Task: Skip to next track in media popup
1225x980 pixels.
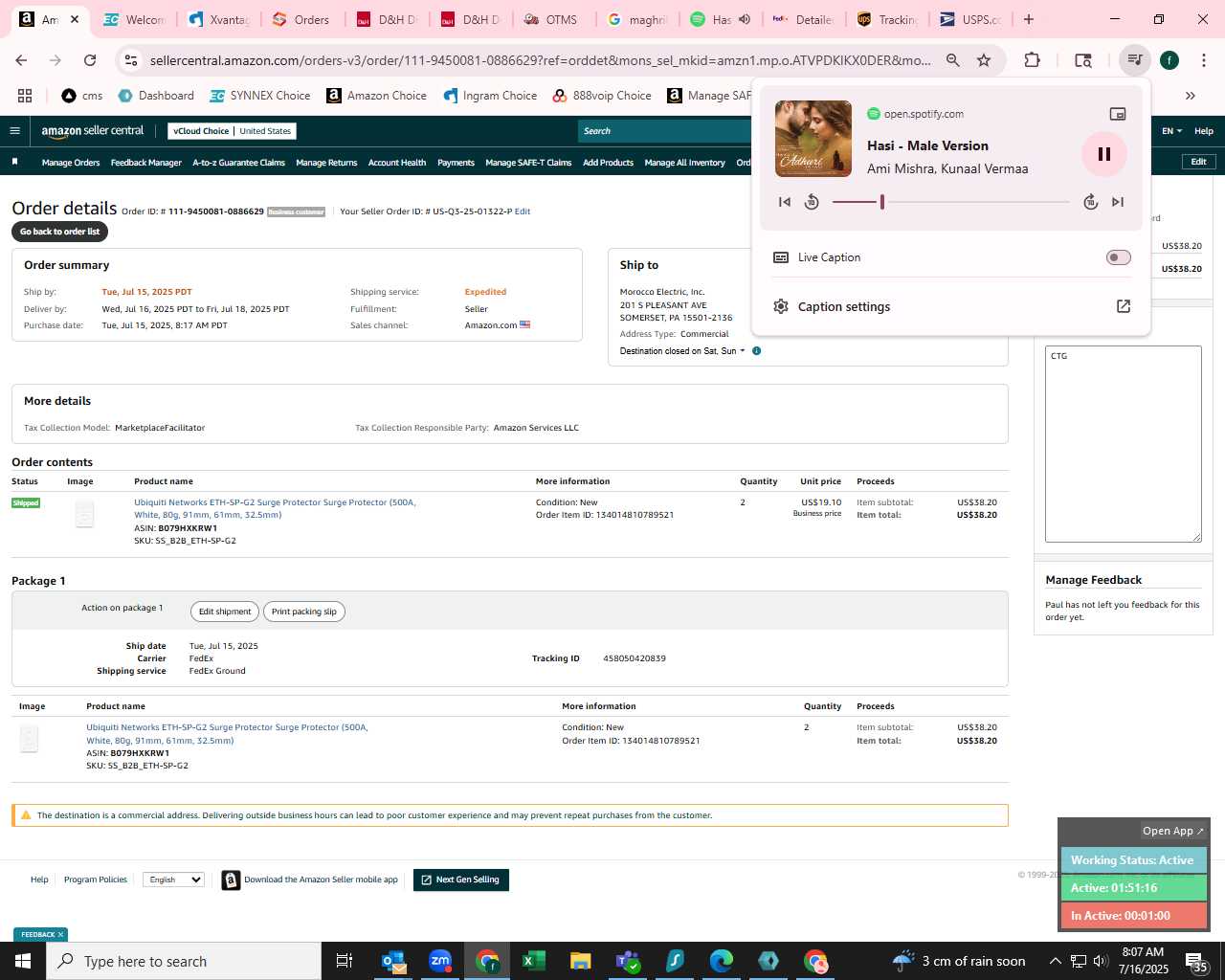Action: point(1118,202)
